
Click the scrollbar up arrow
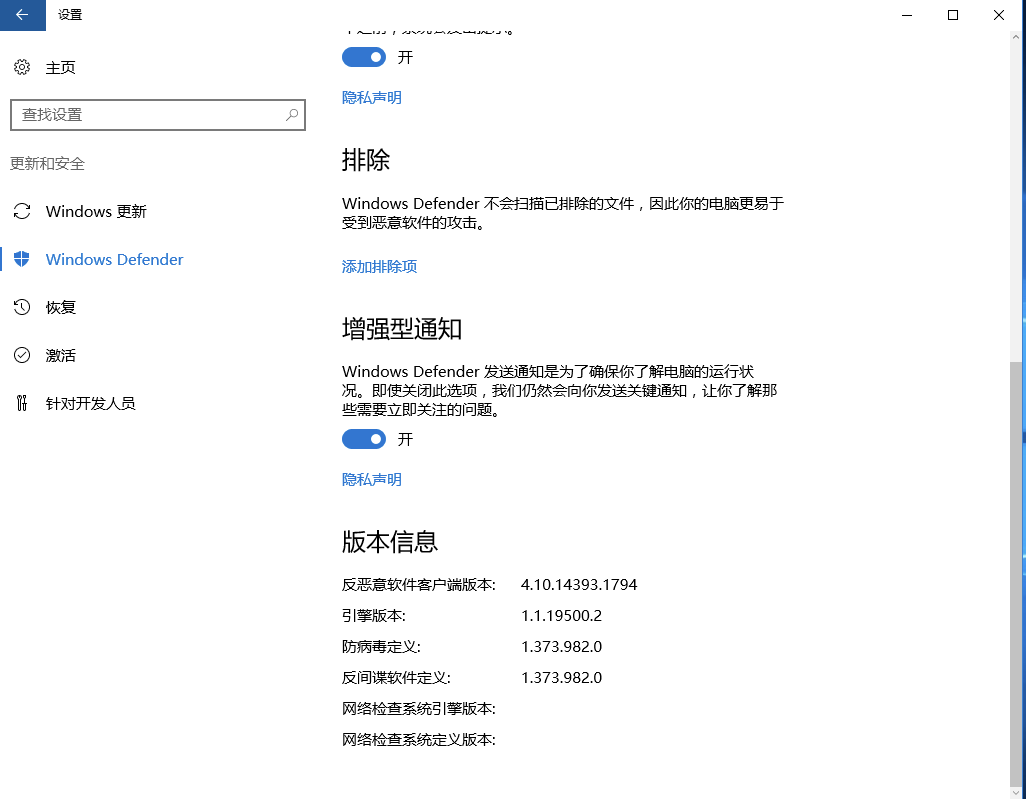(1016, 38)
